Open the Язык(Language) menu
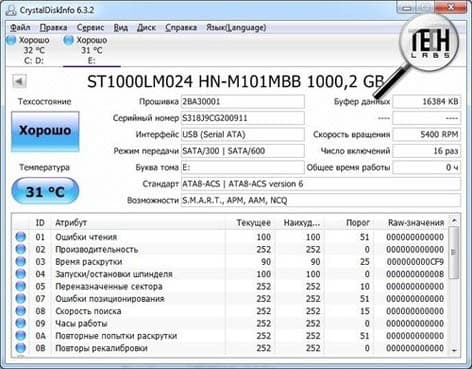The height and width of the screenshot is (369, 472). [236, 27]
